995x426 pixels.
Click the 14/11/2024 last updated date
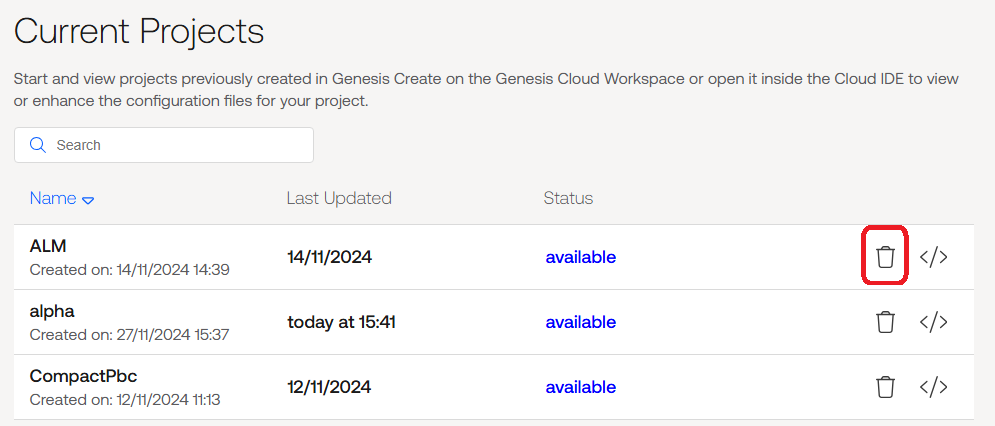[329, 257]
